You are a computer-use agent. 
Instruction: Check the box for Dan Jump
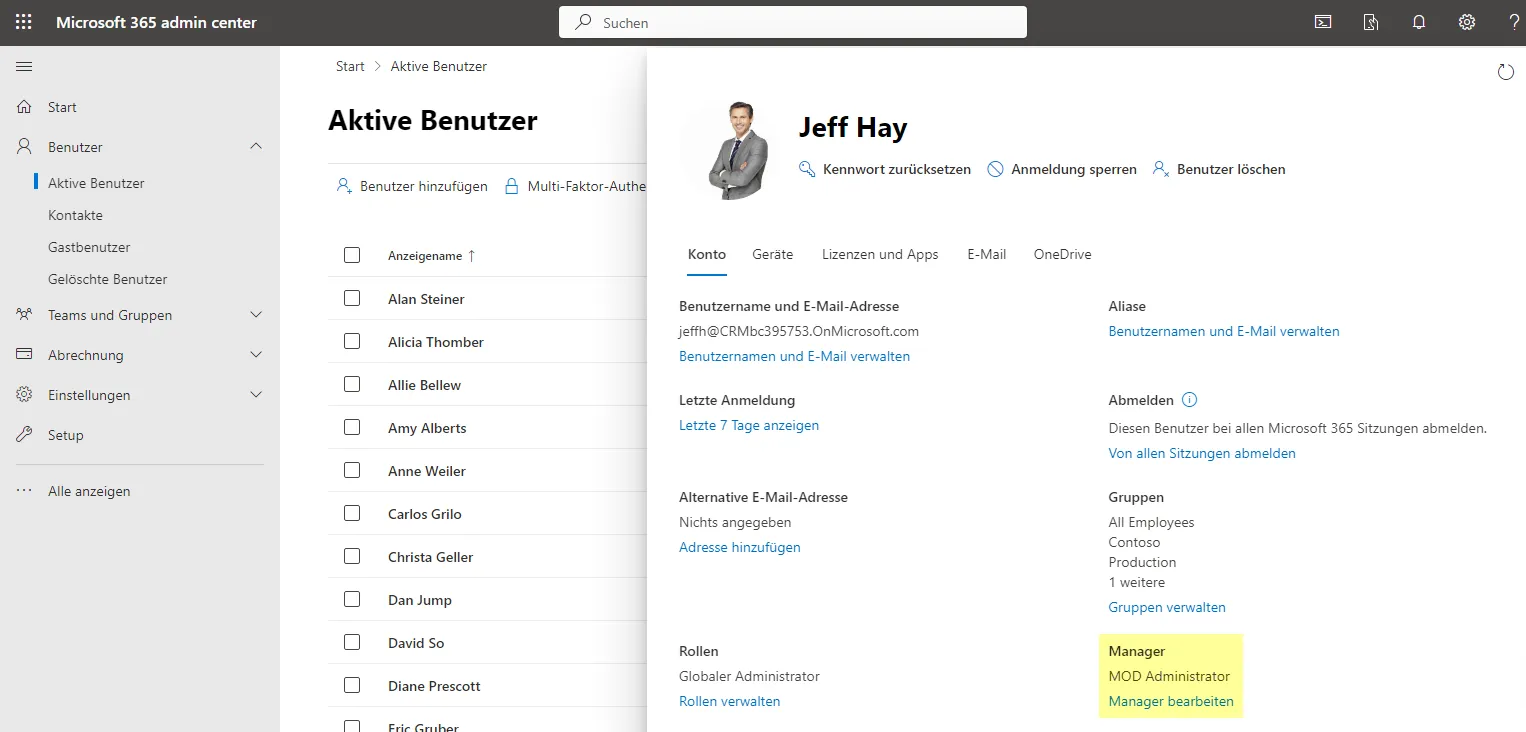352,599
